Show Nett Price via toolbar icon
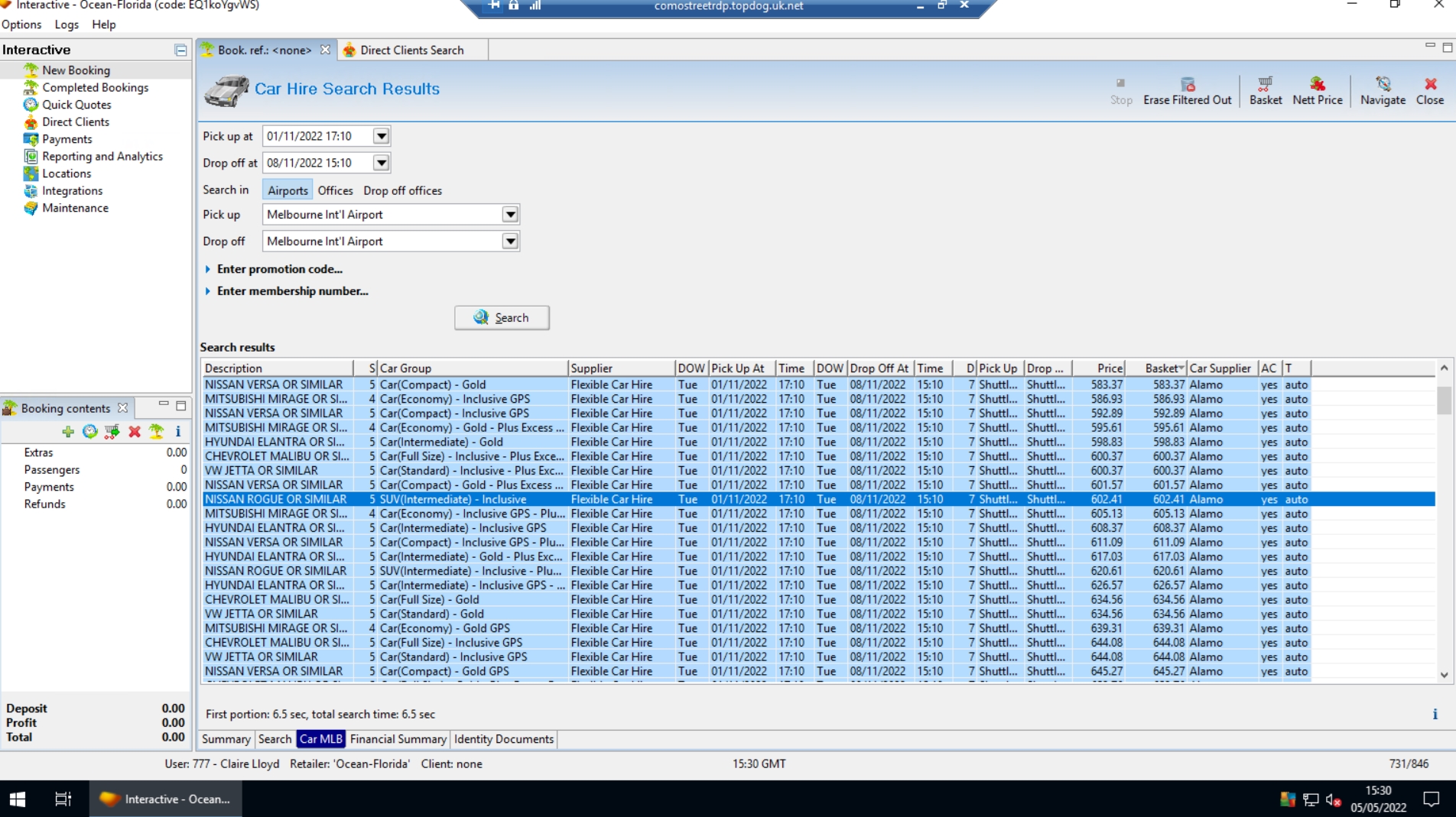The height and width of the screenshot is (817, 1456). point(1317,91)
